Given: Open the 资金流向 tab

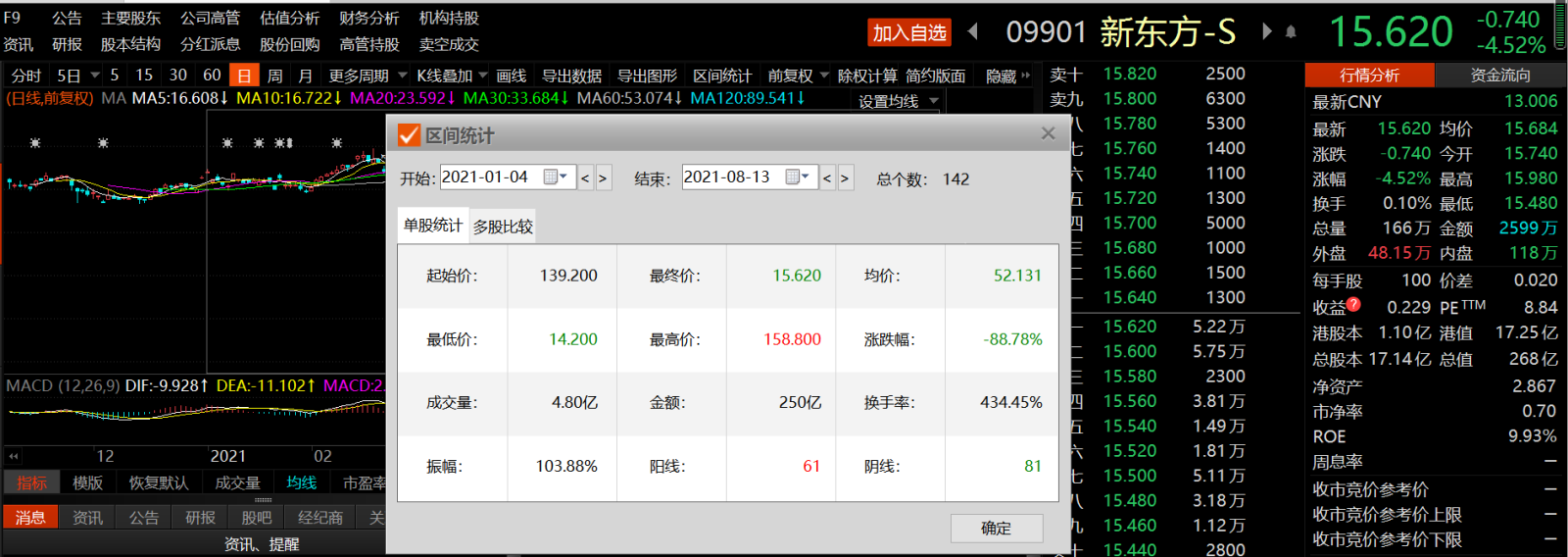Looking at the screenshot, I should click(1500, 75).
